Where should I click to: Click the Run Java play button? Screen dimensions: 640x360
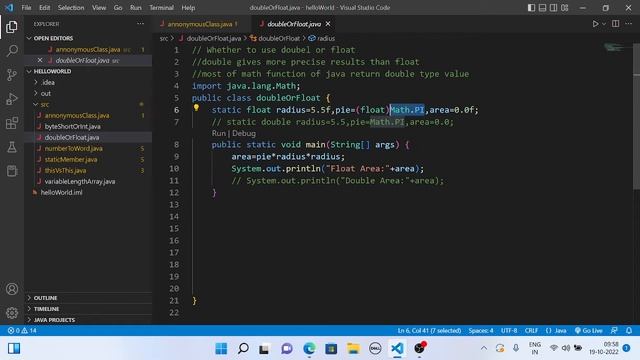coord(595,24)
